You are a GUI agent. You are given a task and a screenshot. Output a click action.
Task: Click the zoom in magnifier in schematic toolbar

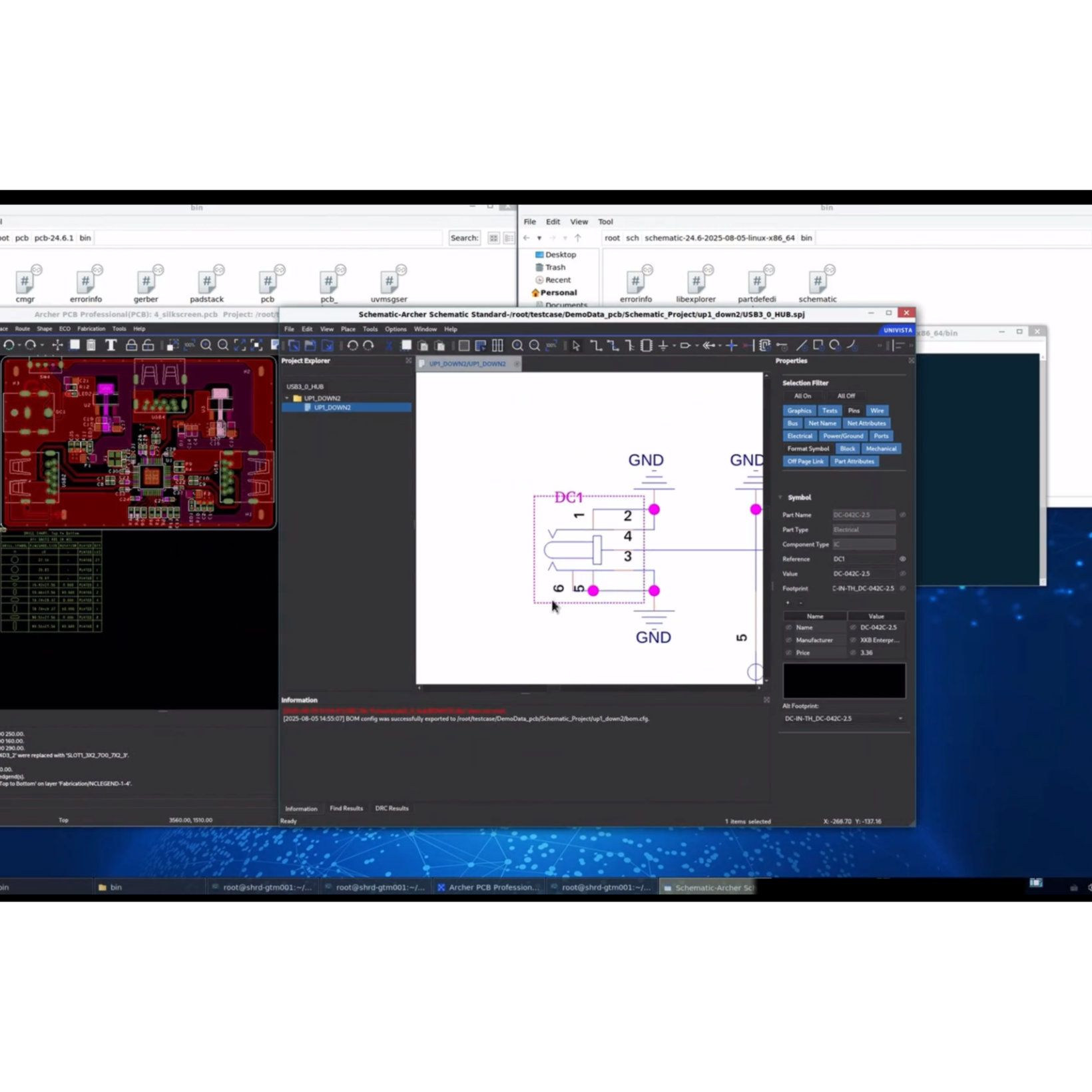517,346
